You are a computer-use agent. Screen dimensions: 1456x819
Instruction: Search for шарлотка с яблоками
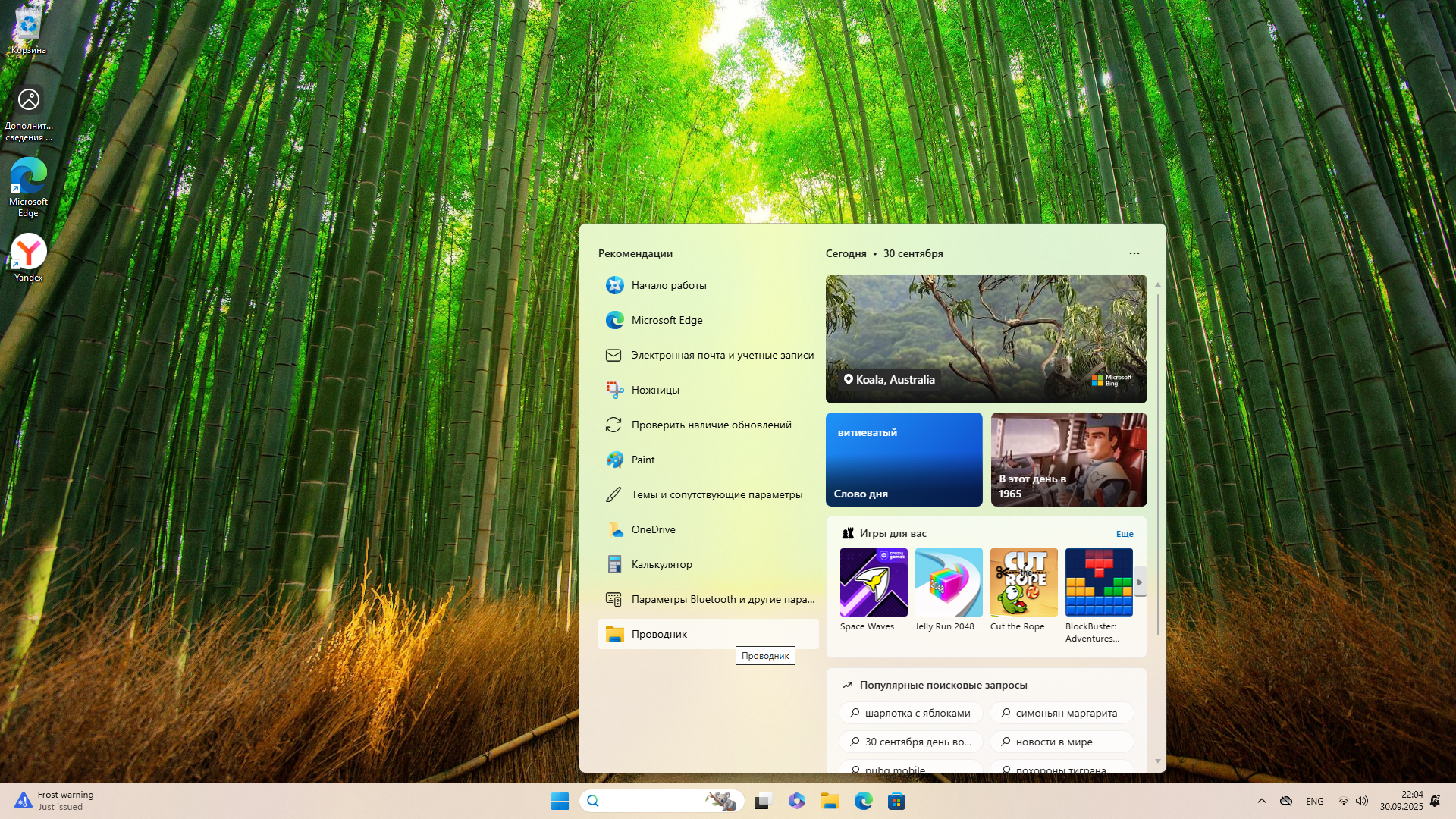(911, 713)
